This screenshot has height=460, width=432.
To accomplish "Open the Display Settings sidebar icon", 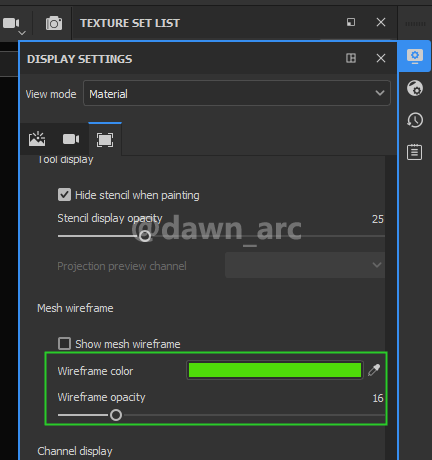I will 415,56.
